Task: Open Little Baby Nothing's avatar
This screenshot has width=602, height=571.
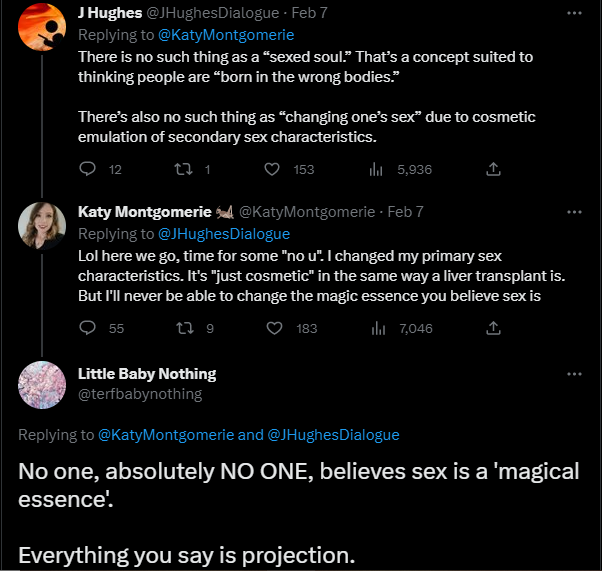Action: point(42,384)
